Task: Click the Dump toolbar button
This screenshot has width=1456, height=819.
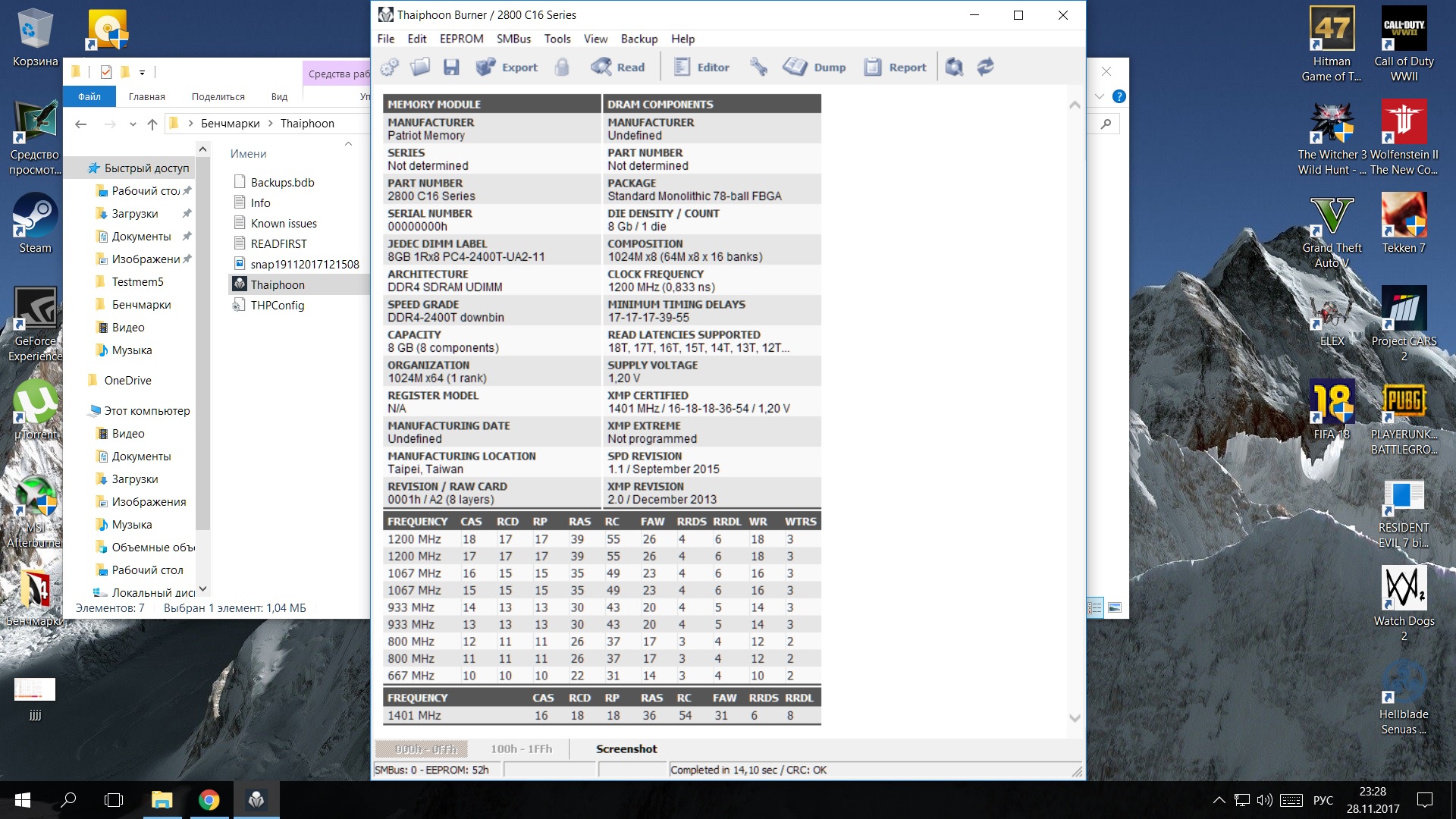Action: (814, 67)
